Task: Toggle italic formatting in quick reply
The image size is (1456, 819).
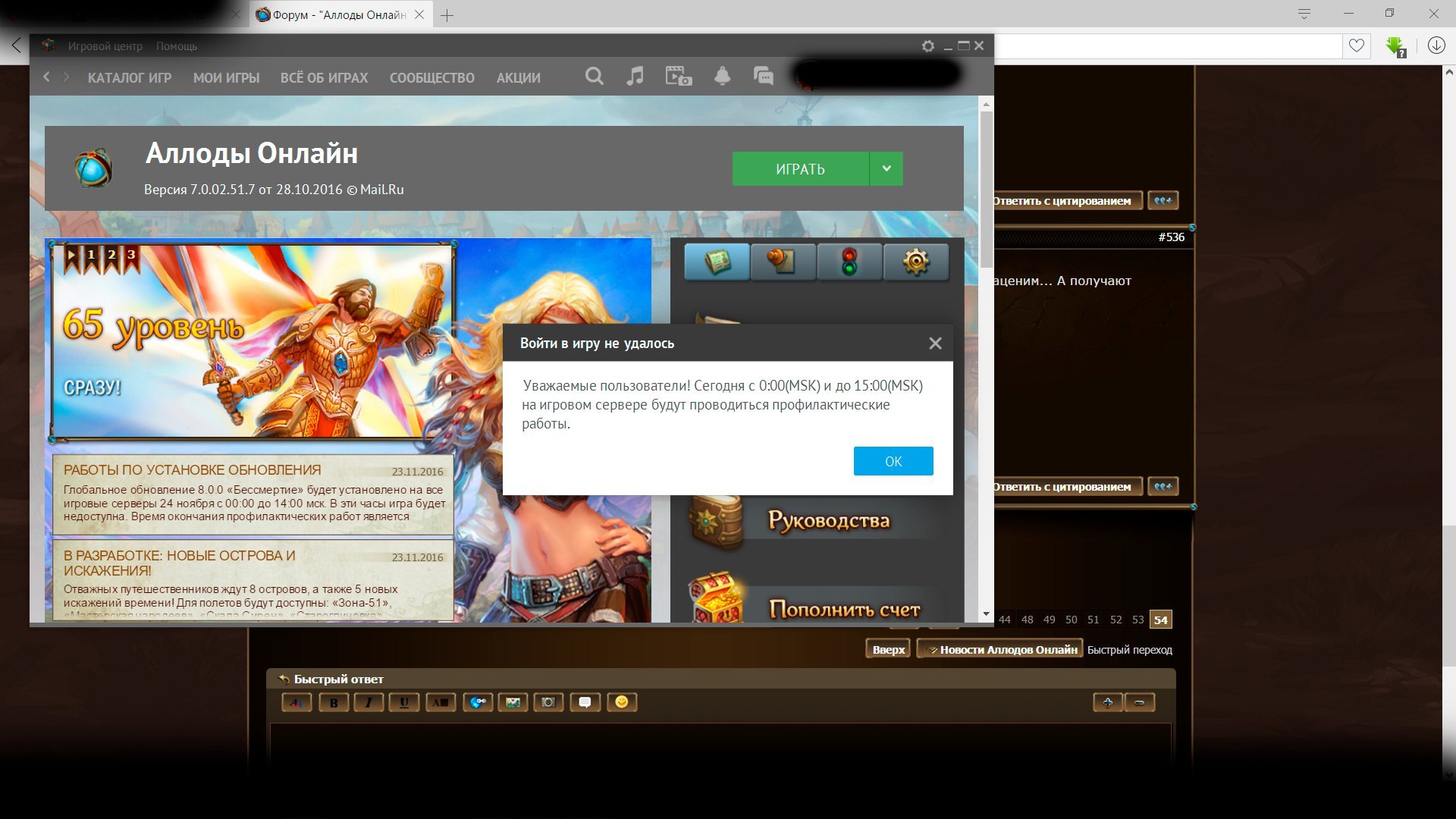Action: coord(369,702)
